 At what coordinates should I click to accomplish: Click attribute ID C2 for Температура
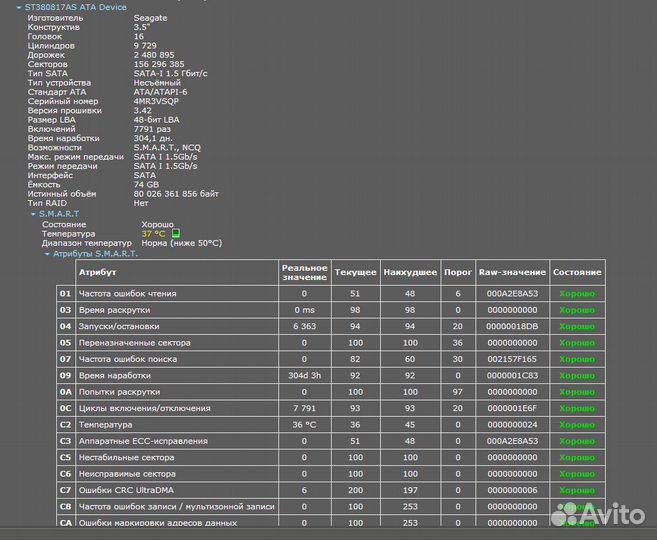coord(66,424)
